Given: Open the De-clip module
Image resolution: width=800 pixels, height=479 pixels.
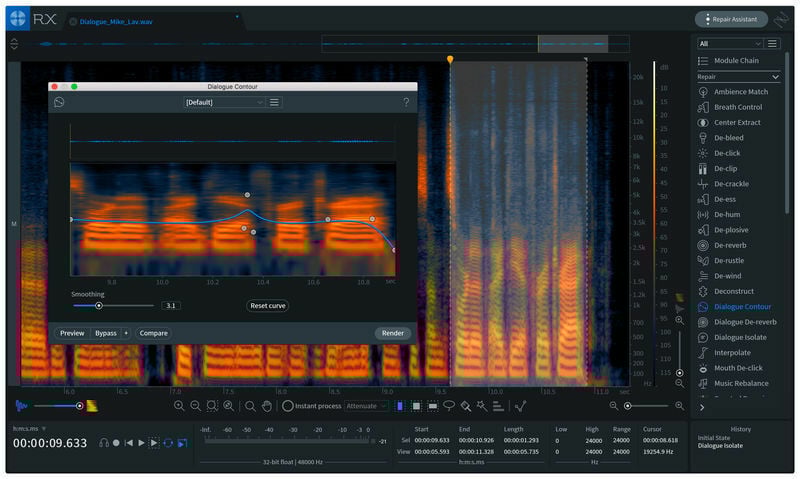Looking at the screenshot, I should pos(717,168).
